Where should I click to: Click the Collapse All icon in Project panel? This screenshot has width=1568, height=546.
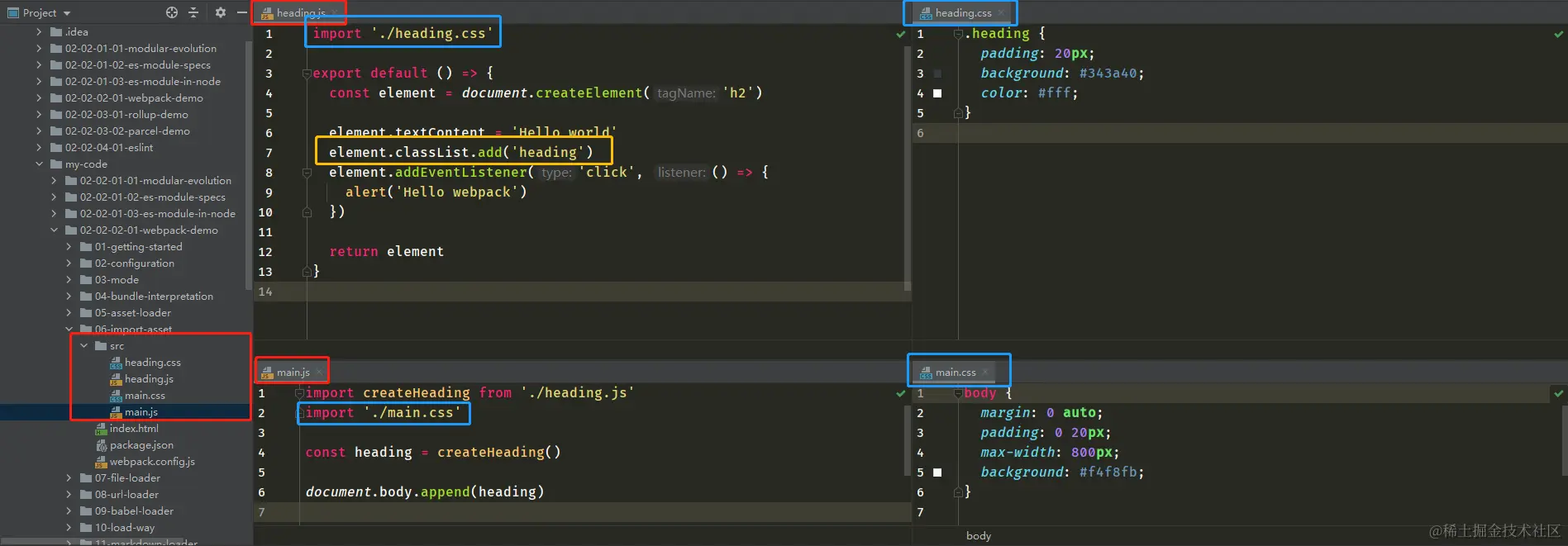pos(193,12)
